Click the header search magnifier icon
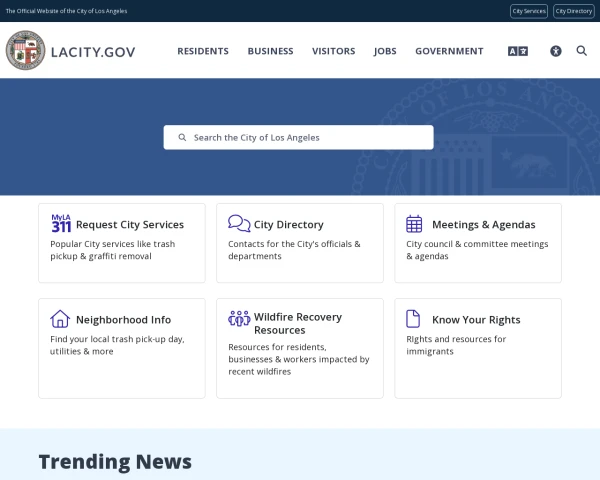The image size is (600, 480). tap(581, 51)
